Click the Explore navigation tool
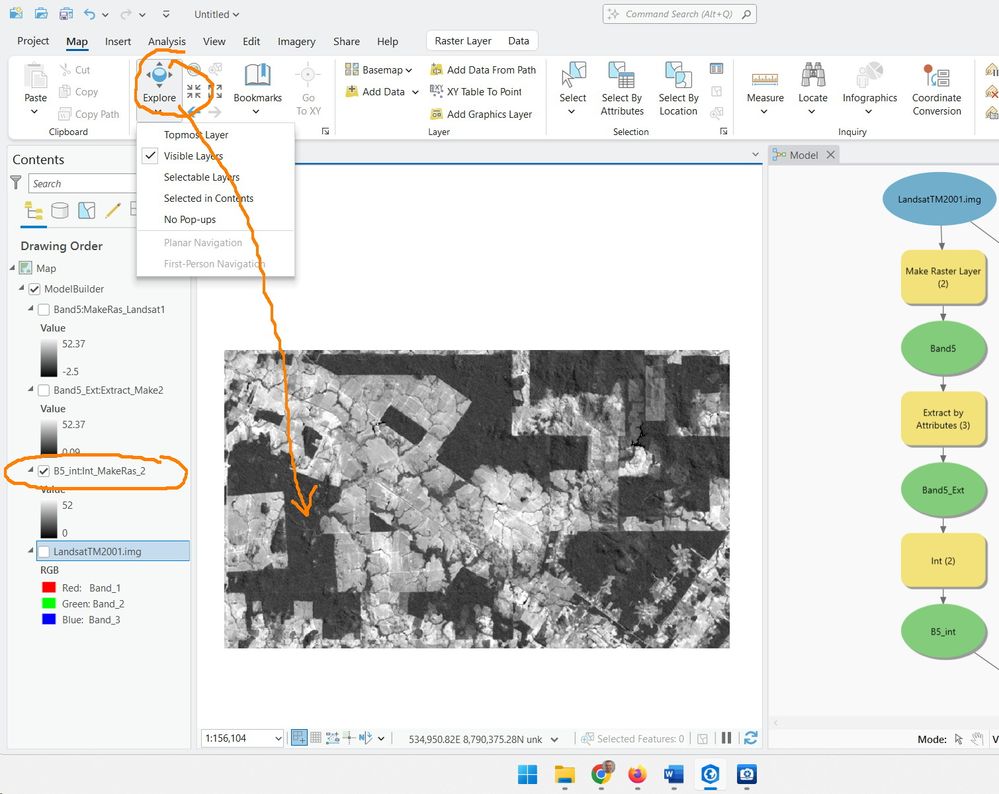 [x=158, y=82]
